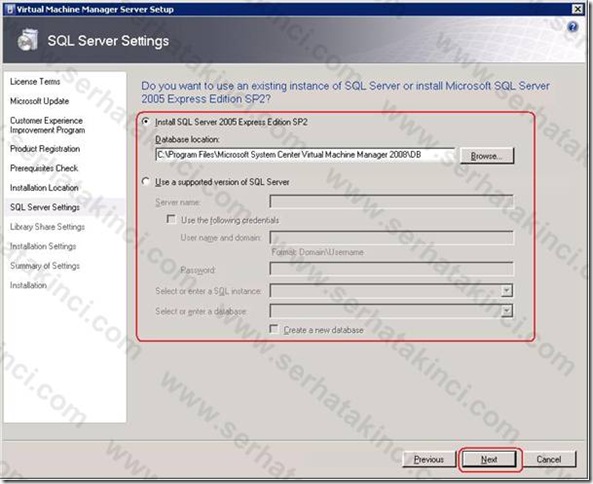The image size is (593, 484).
Task: Click Format: Domain\Username hint text
Action: coord(318,252)
